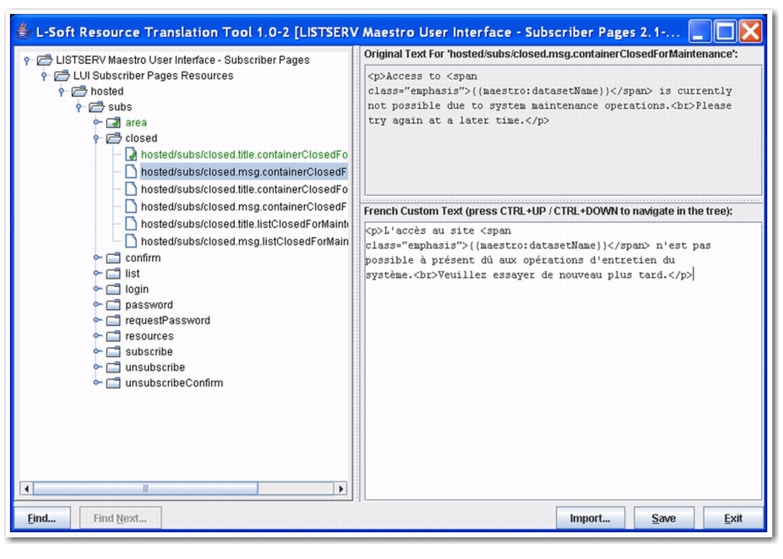This screenshot has height=559, width=783.
Task: Expand the requestPassword folder node
Action: [x=97, y=320]
